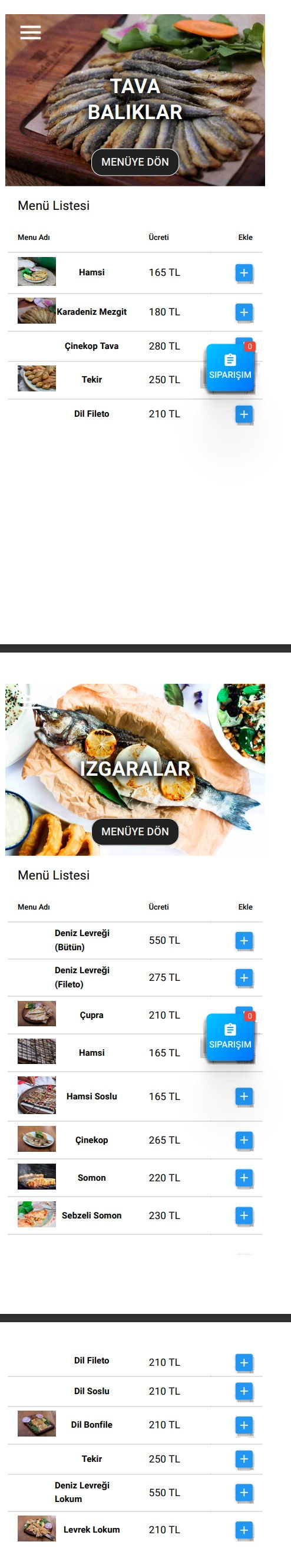Add Hamsi Soslu to order

point(243,1096)
